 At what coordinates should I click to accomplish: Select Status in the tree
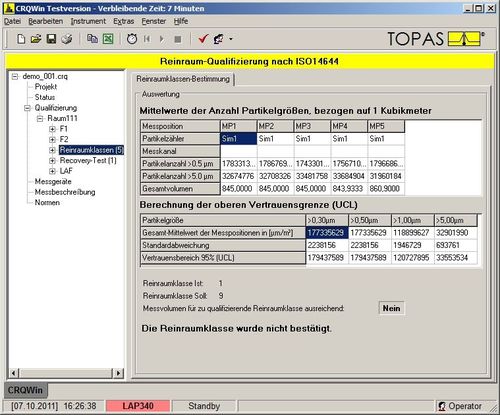pyautogui.click(x=45, y=97)
